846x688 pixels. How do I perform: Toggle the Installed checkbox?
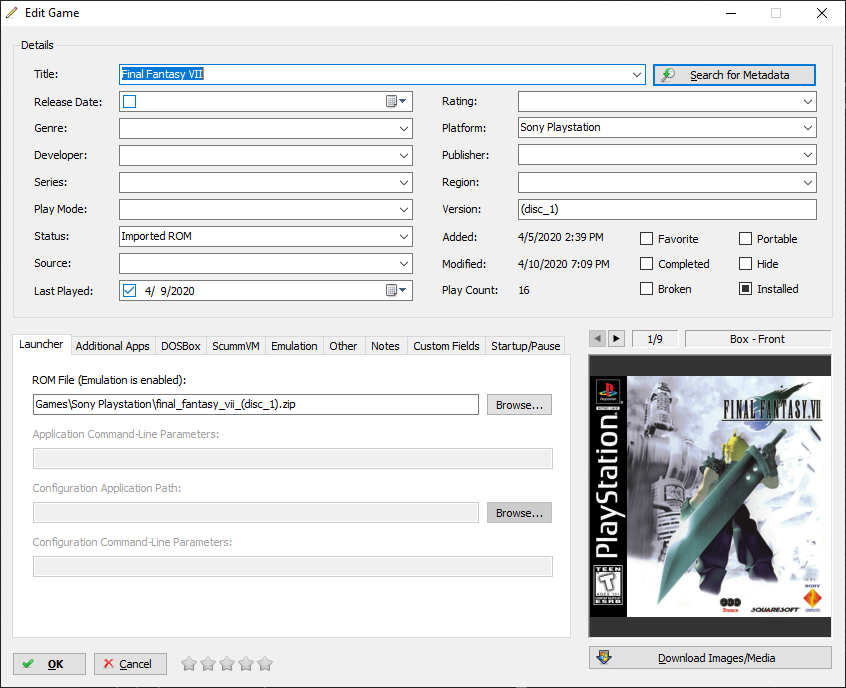(745, 289)
